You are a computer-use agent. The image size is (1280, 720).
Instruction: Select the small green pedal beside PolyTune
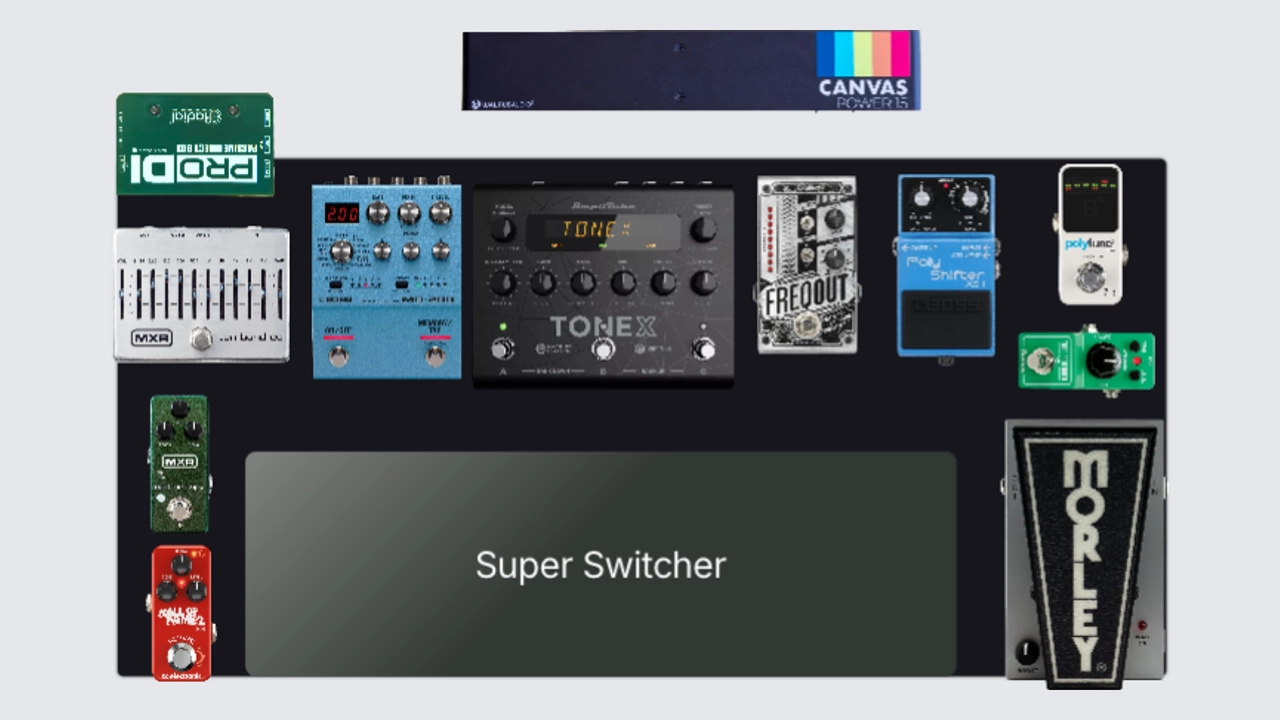pos(1087,361)
